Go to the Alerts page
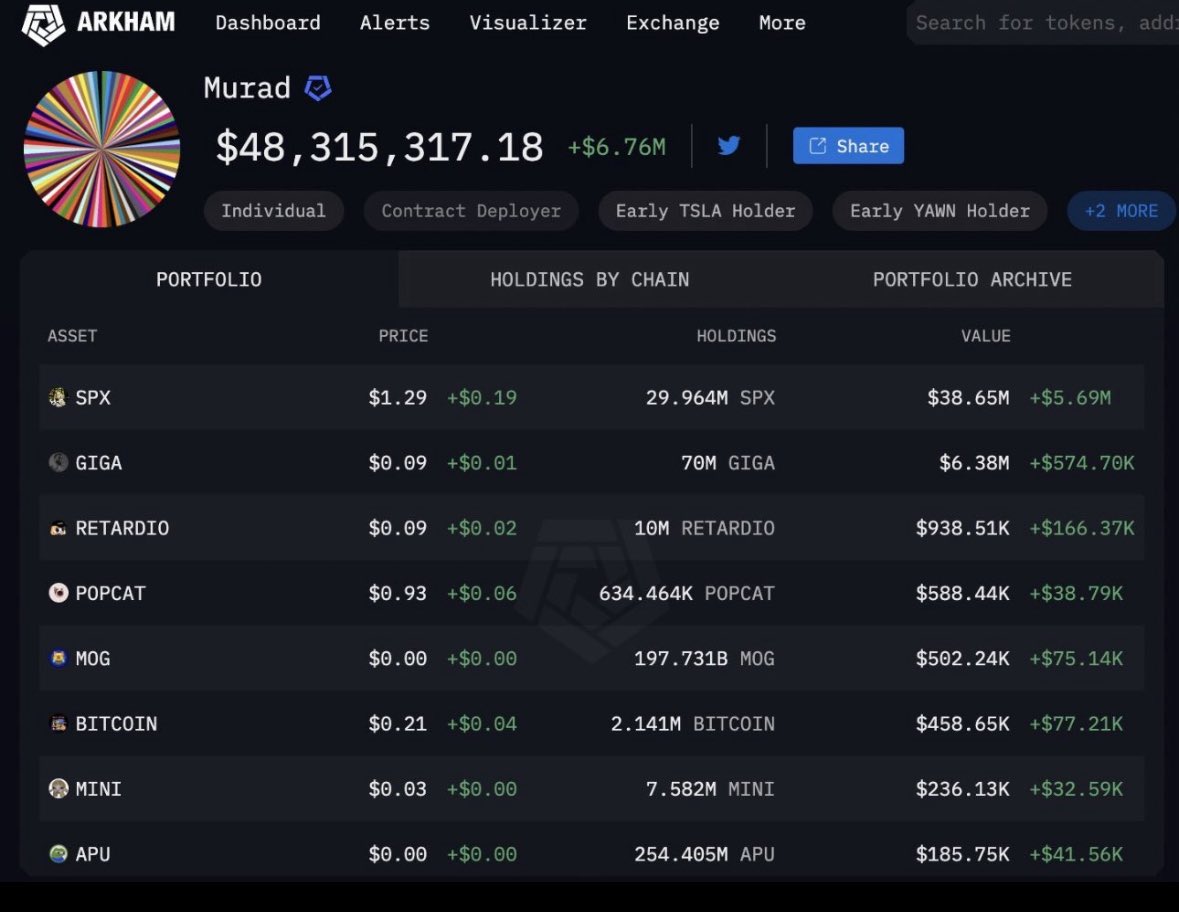 (395, 23)
